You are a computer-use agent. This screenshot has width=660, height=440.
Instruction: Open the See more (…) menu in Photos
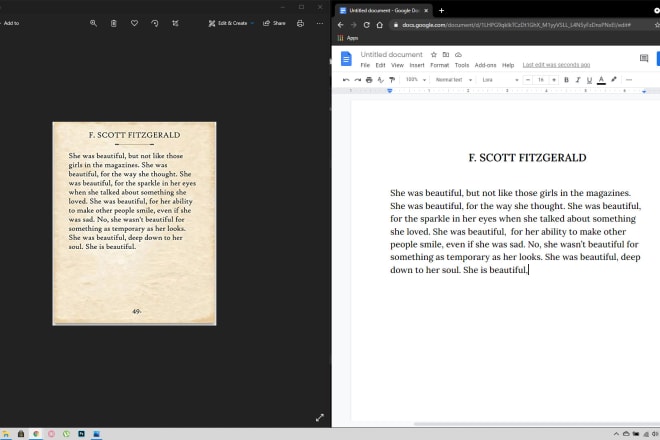click(x=320, y=23)
